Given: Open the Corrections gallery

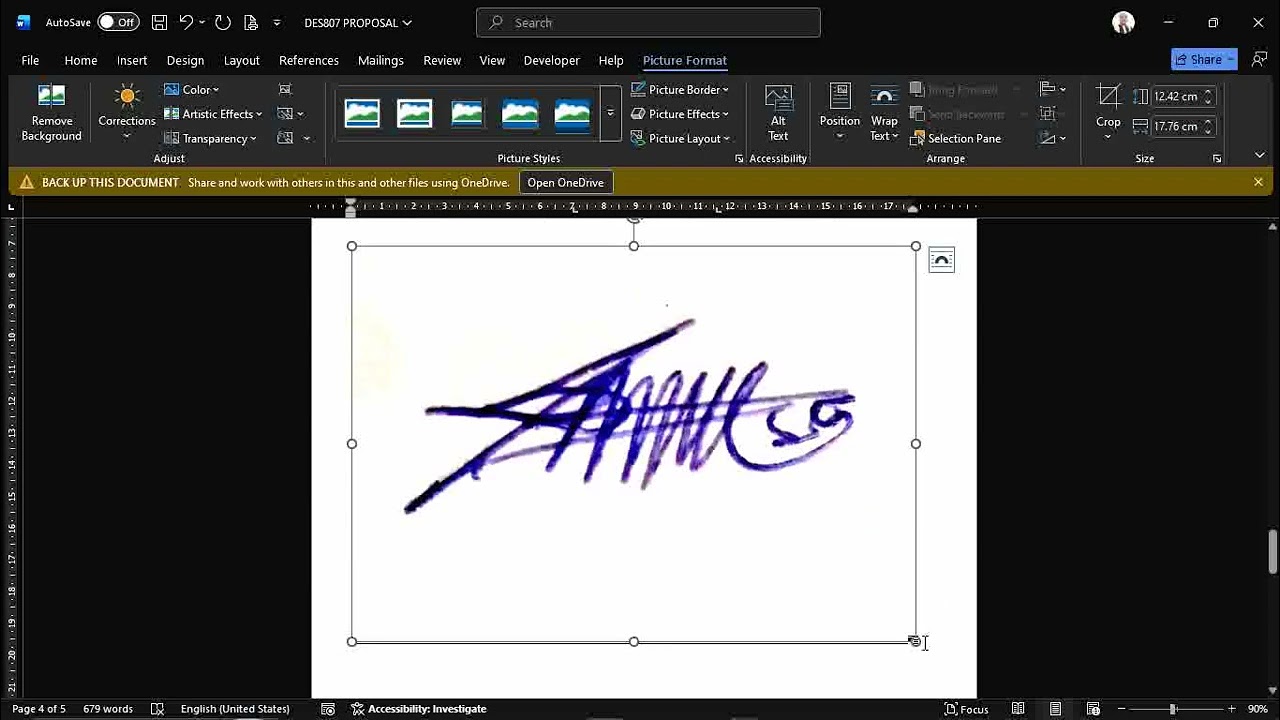Looking at the screenshot, I should (x=127, y=114).
